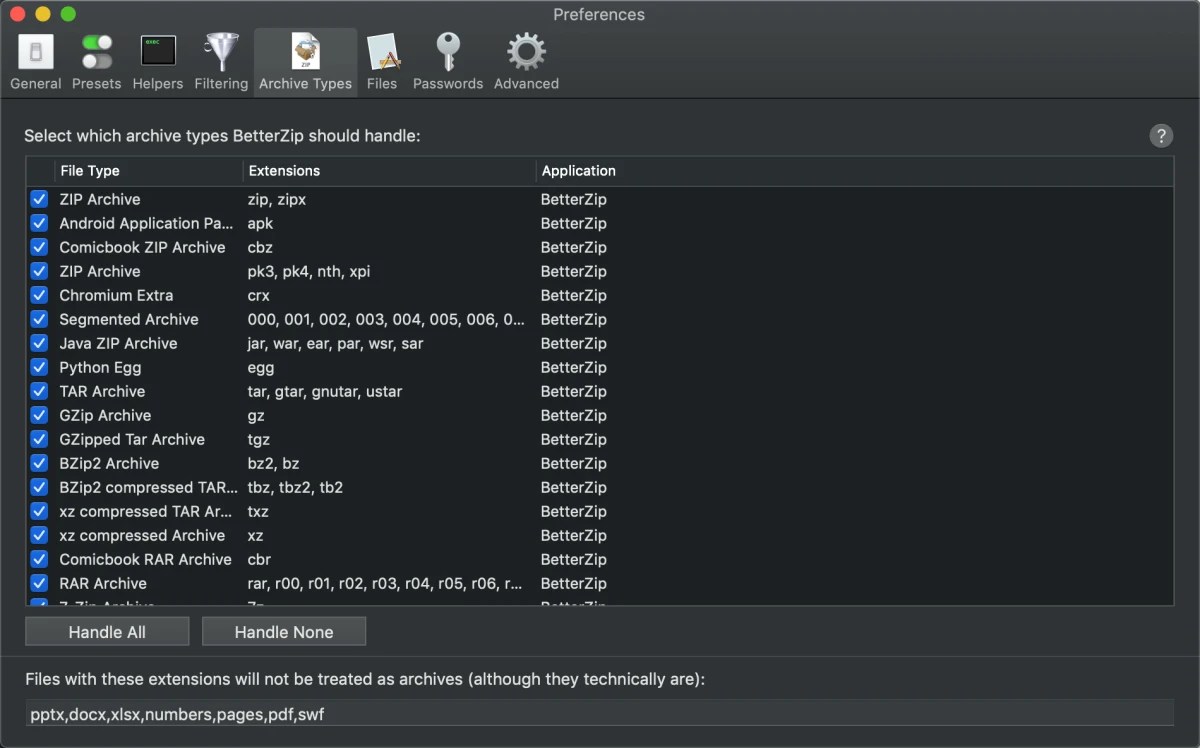Click the help question mark button

[x=1160, y=136]
